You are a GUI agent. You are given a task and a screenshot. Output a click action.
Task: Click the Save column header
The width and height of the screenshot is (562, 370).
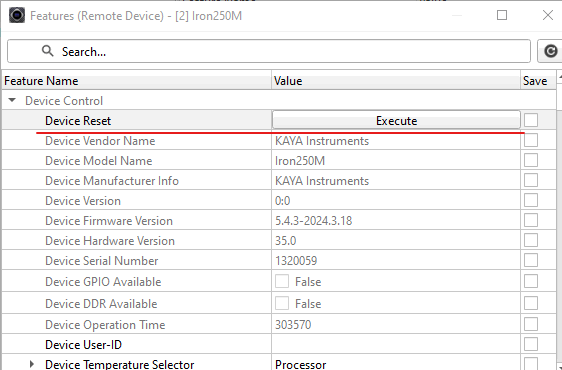[538, 81]
